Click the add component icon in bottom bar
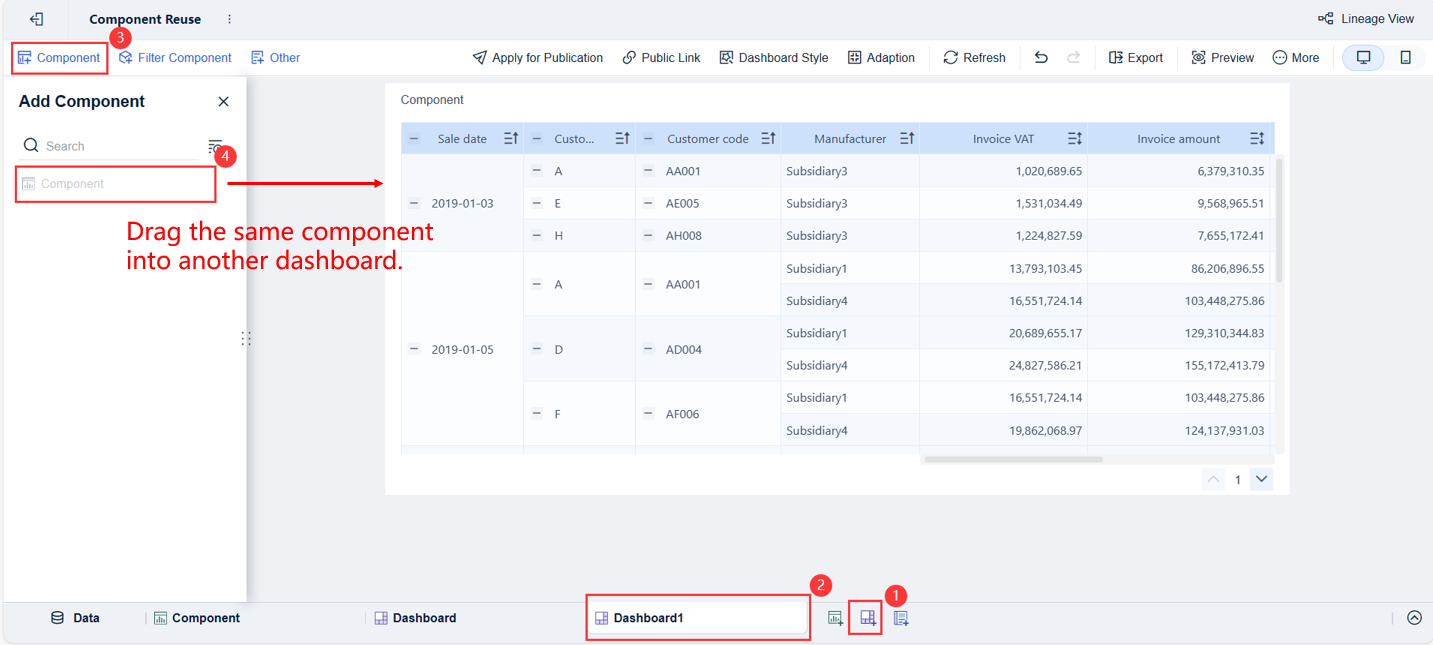This screenshot has width=1433, height=645. 835,618
